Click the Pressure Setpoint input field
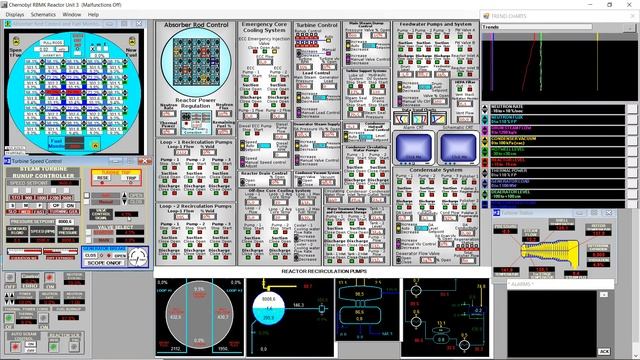Image resolution: width=640 pixels, height=360 pixels. (x=65, y=222)
